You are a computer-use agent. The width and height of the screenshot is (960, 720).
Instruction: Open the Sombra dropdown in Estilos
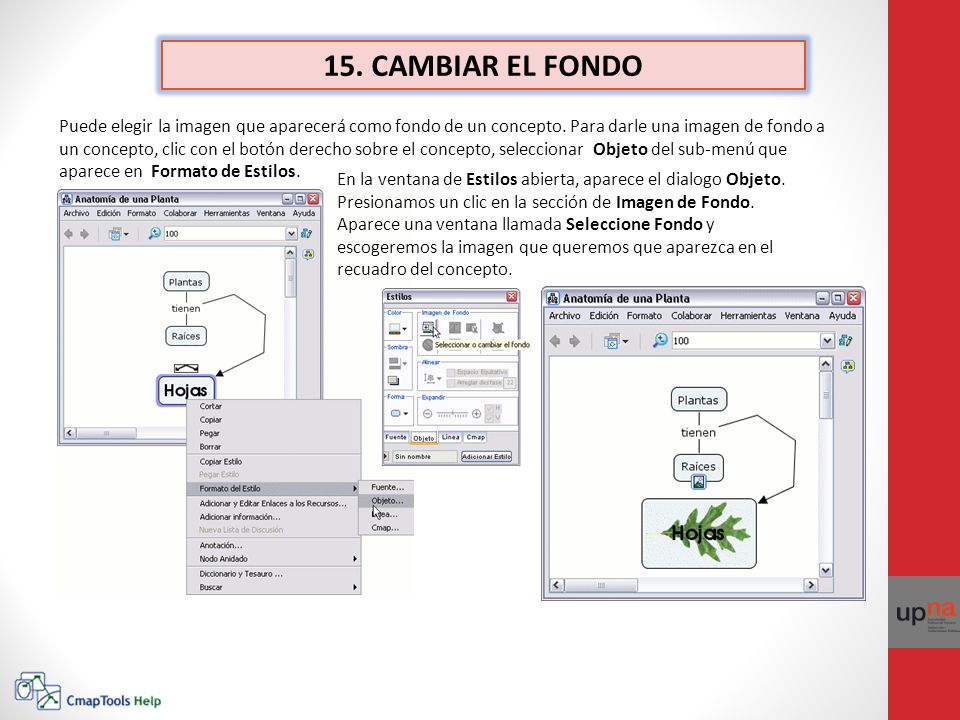point(405,363)
